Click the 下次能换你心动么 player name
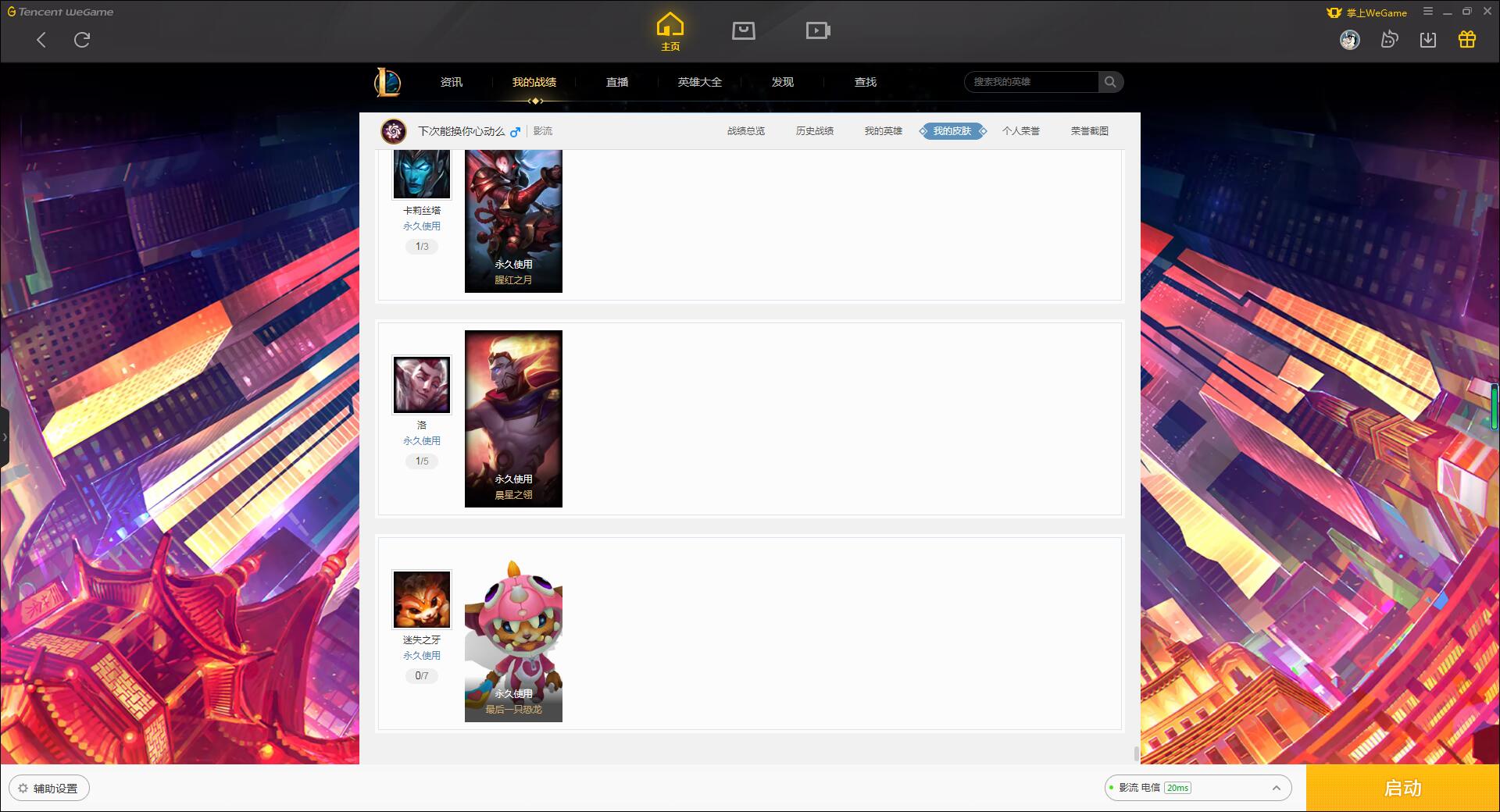Image resolution: width=1500 pixels, height=812 pixels. (462, 131)
